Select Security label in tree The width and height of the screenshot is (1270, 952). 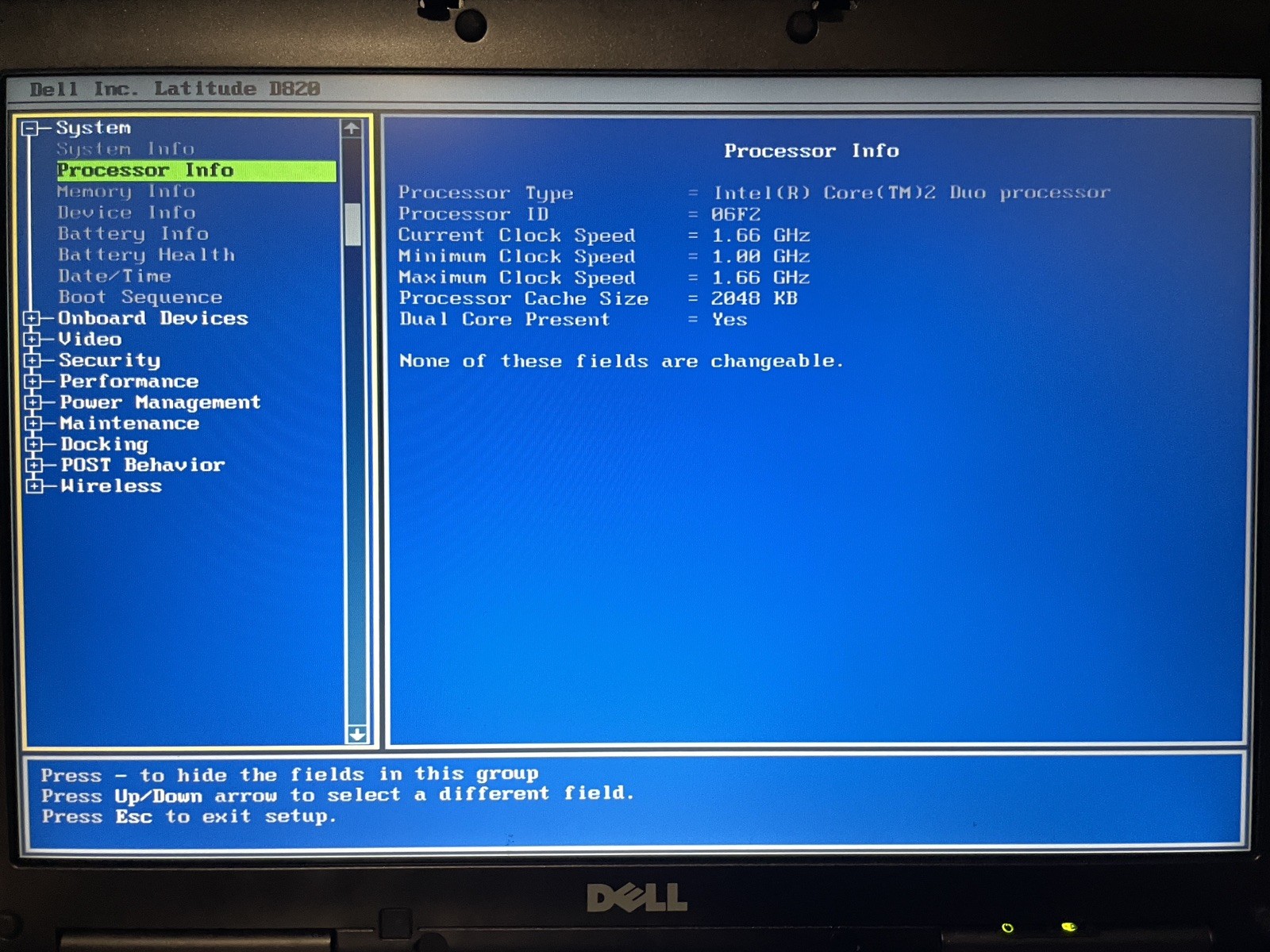point(110,361)
